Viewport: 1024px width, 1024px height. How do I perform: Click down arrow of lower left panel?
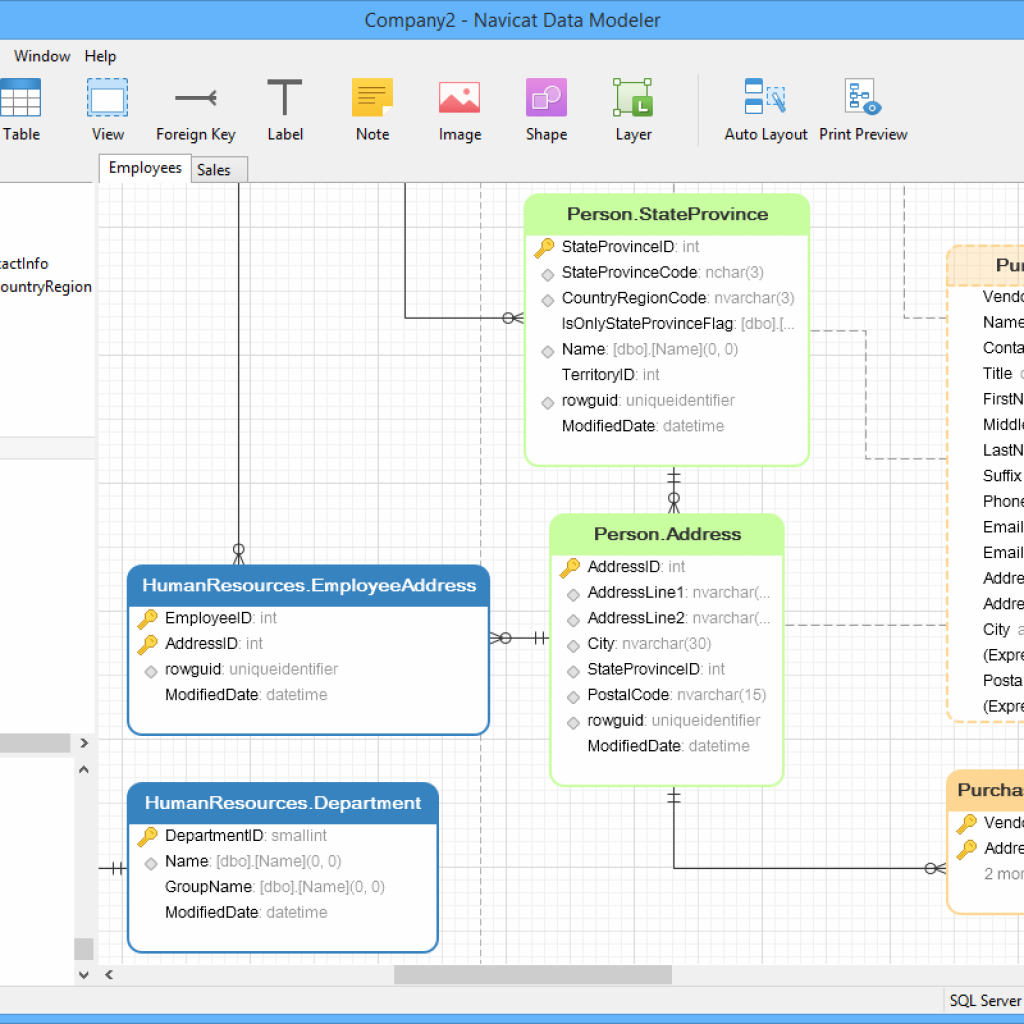[x=84, y=975]
